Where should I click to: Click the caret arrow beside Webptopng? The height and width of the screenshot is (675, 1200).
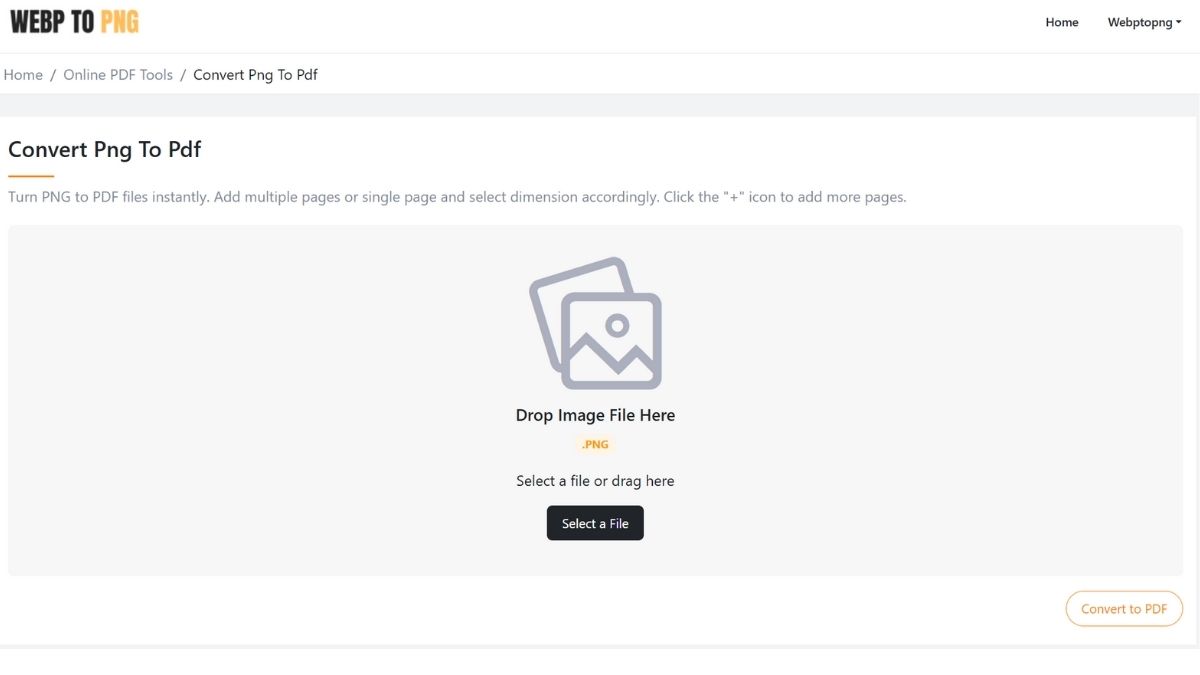[1179, 22]
